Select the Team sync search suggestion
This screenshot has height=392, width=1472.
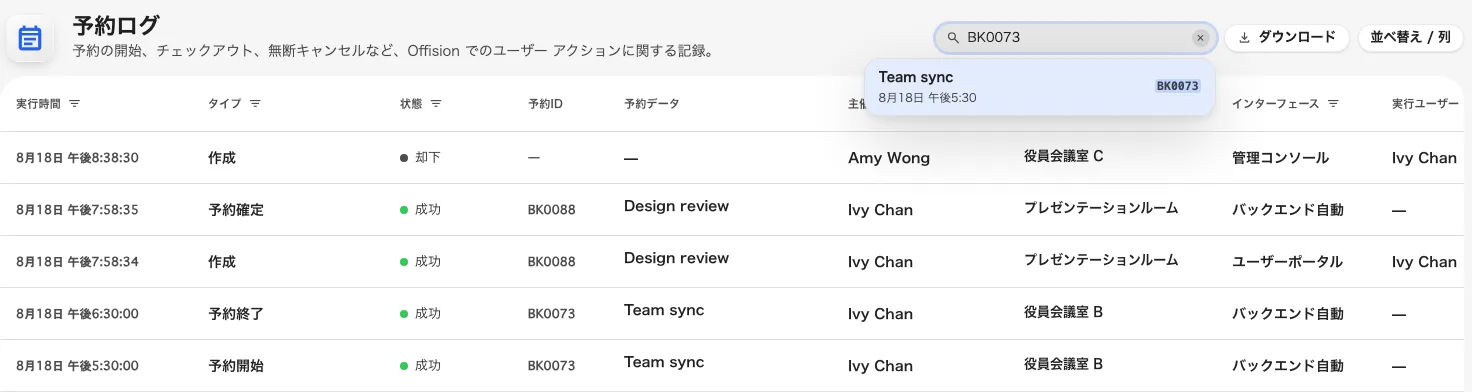point(1039,87)
